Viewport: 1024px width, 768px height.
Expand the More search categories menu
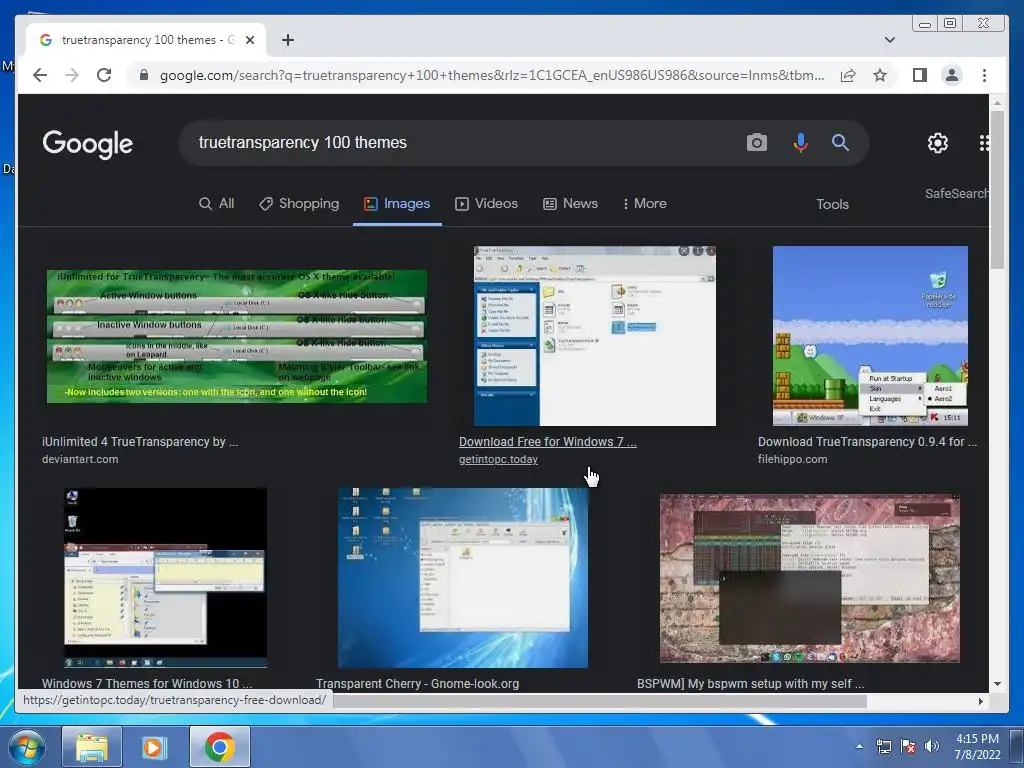pyautogui.click(x=645, y=204)
